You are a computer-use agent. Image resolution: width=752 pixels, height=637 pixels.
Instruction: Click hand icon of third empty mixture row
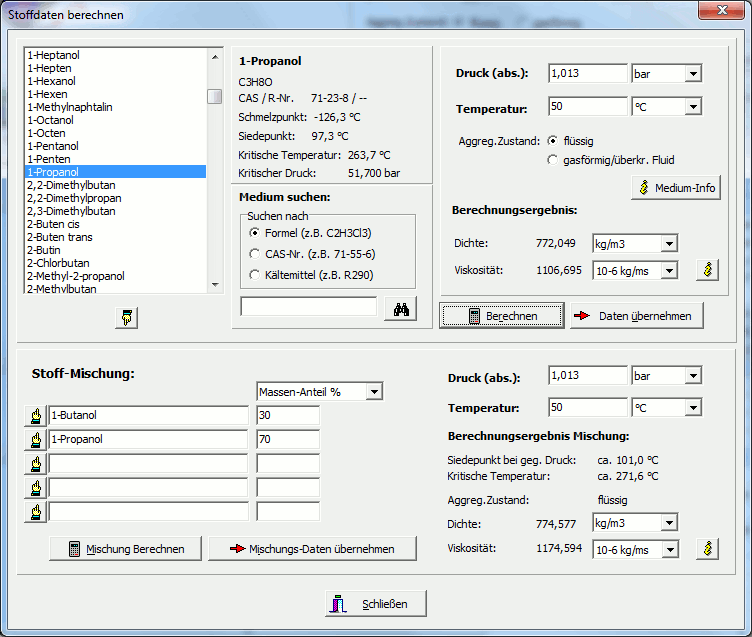(x=35, y=464)
